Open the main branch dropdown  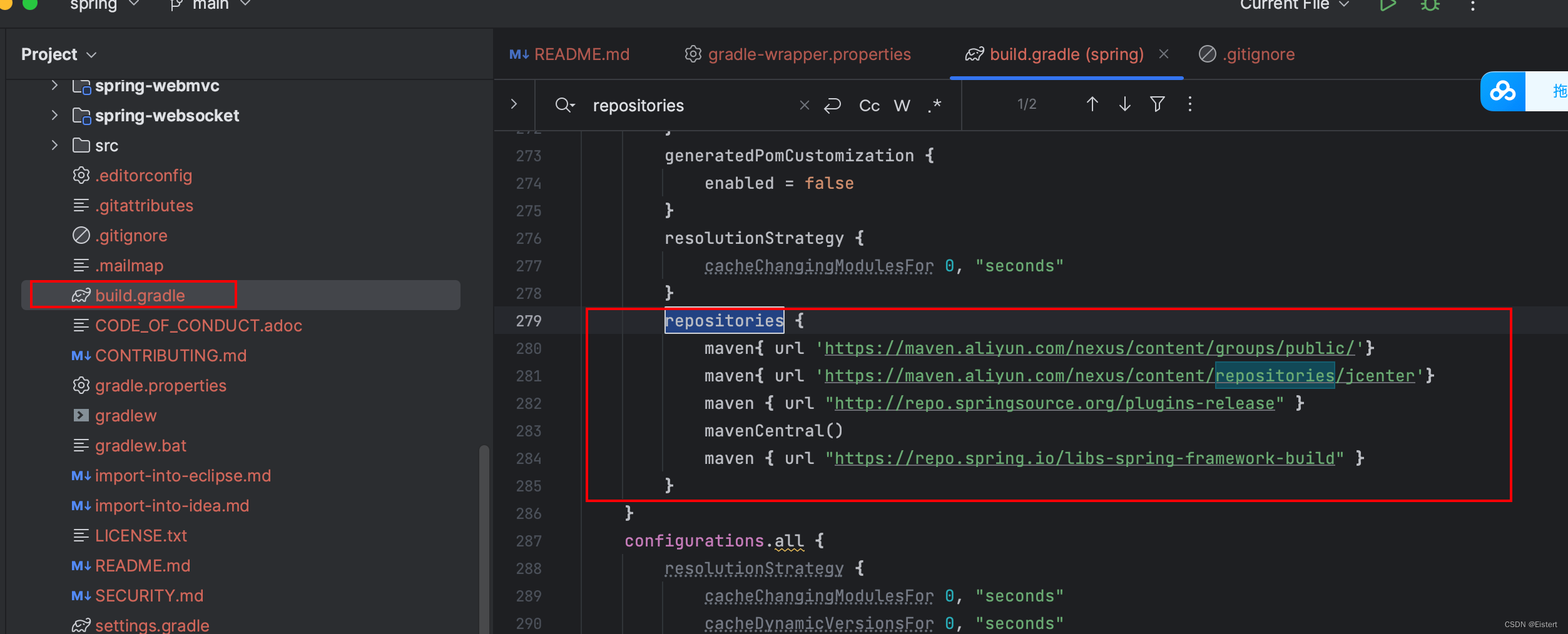click(210, 5)
